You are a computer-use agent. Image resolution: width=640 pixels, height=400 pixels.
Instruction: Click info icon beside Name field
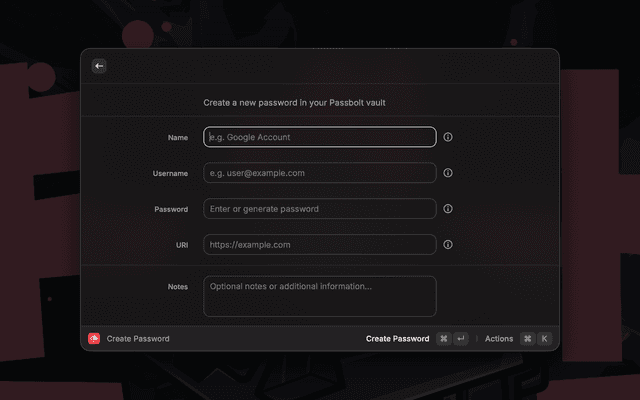tap(448, 137)
